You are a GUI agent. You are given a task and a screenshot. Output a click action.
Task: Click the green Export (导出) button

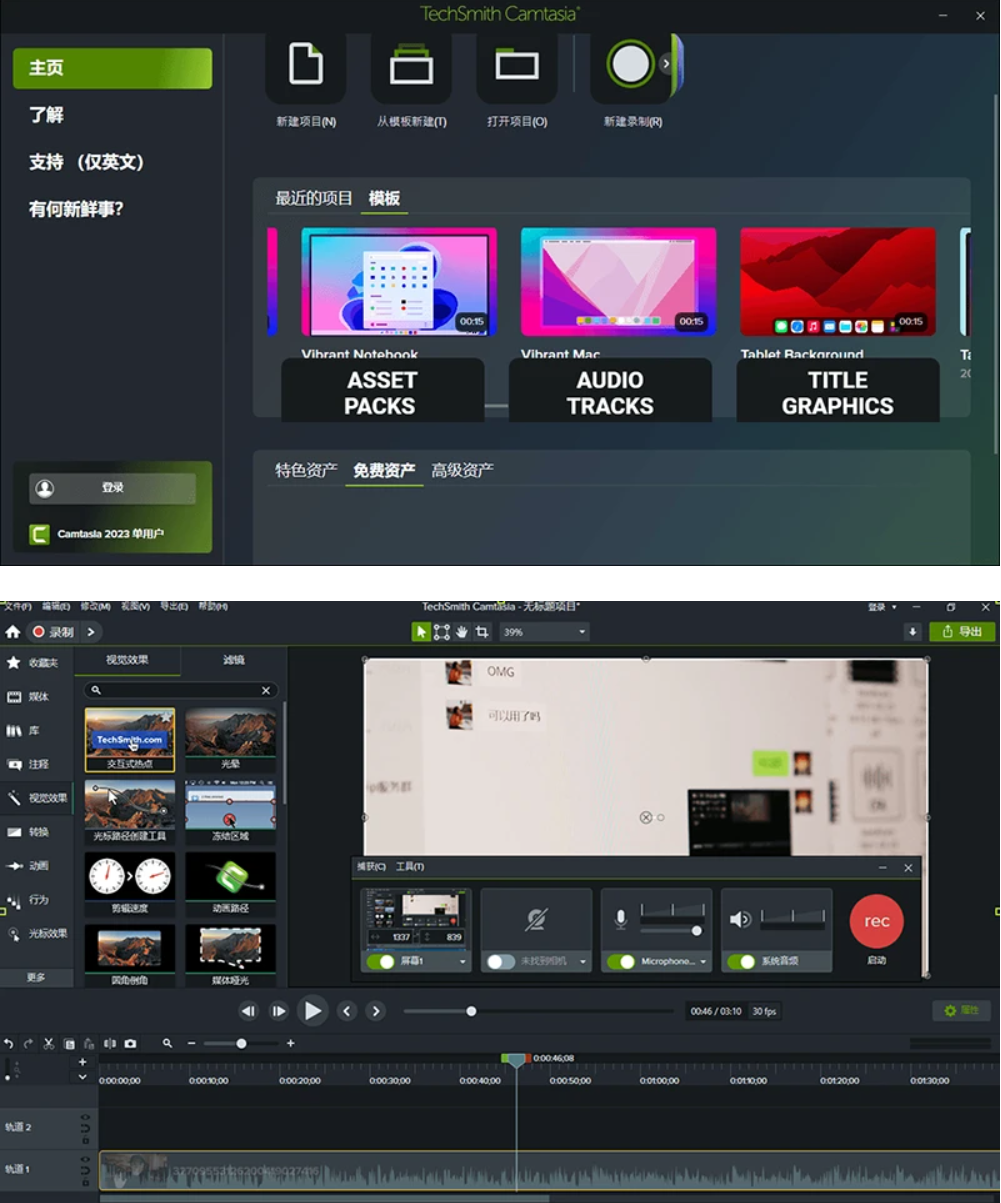962,632
